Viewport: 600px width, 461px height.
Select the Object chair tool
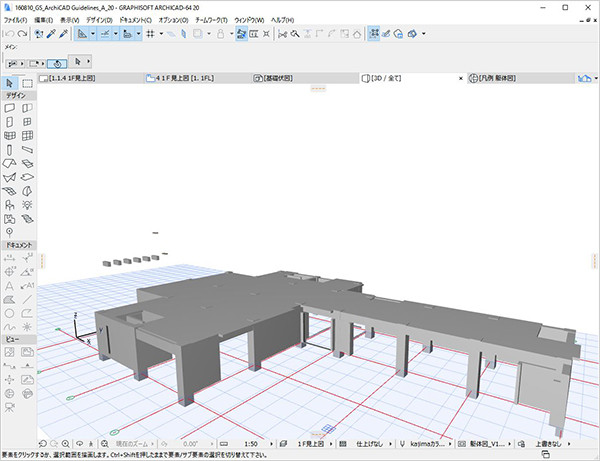10,205
